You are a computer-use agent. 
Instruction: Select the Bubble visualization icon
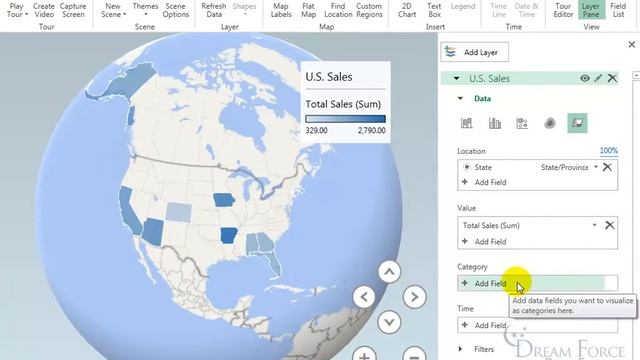tap(522, 123)
